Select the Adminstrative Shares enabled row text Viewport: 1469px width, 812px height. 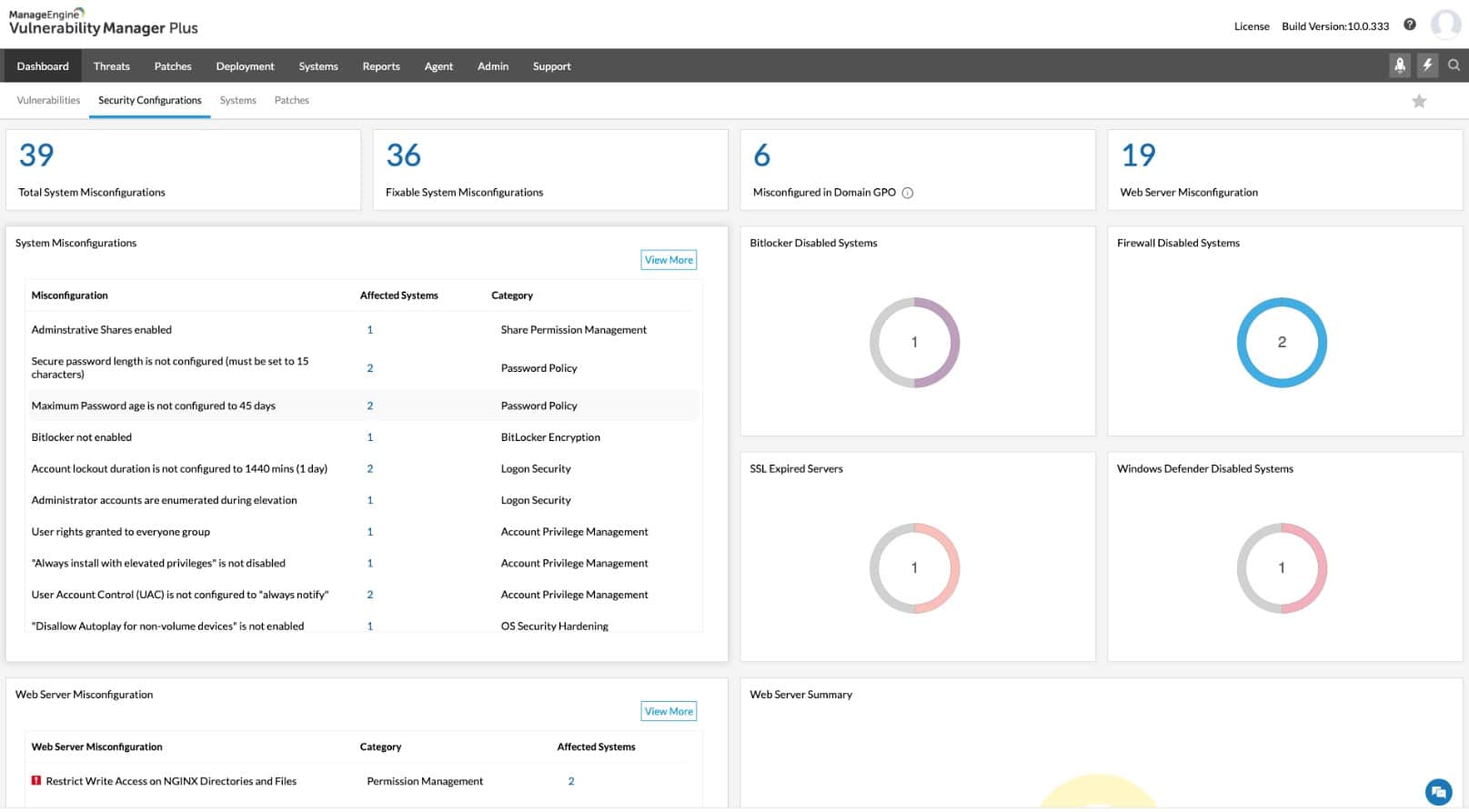click(102, 330)
